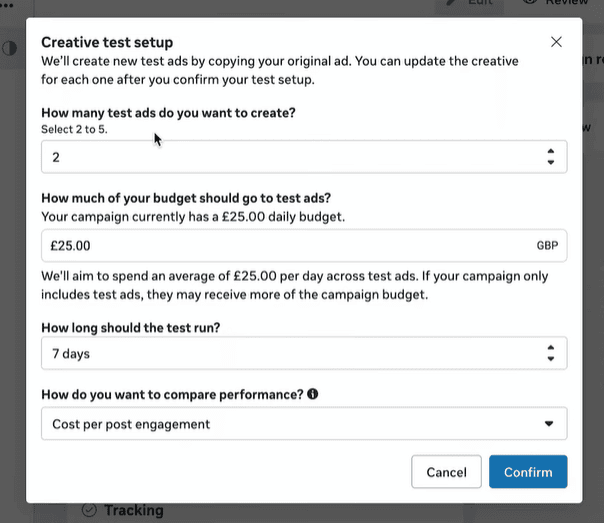Click up arrow on test duration selector
This screenshot has width=604, height=523.
click(x=550, y=347)
